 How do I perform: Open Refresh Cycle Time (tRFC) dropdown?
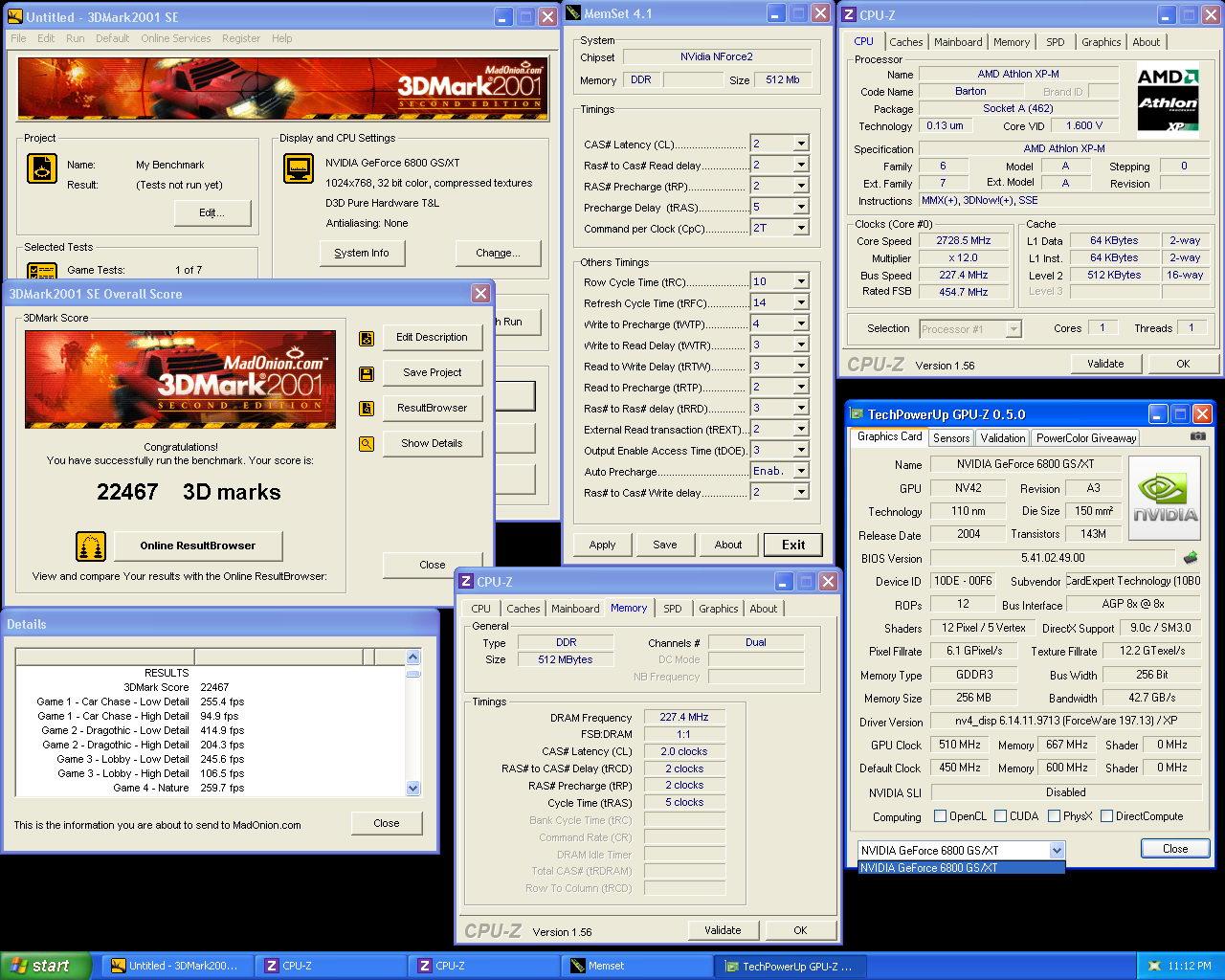(801, 302)
